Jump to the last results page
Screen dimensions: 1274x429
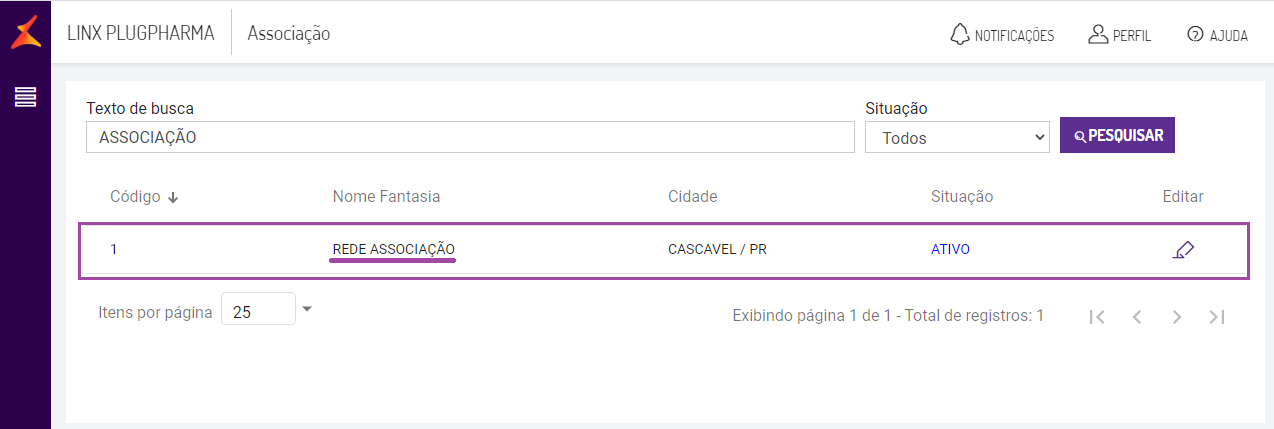pyautogui.click(x=1217, y=317)
